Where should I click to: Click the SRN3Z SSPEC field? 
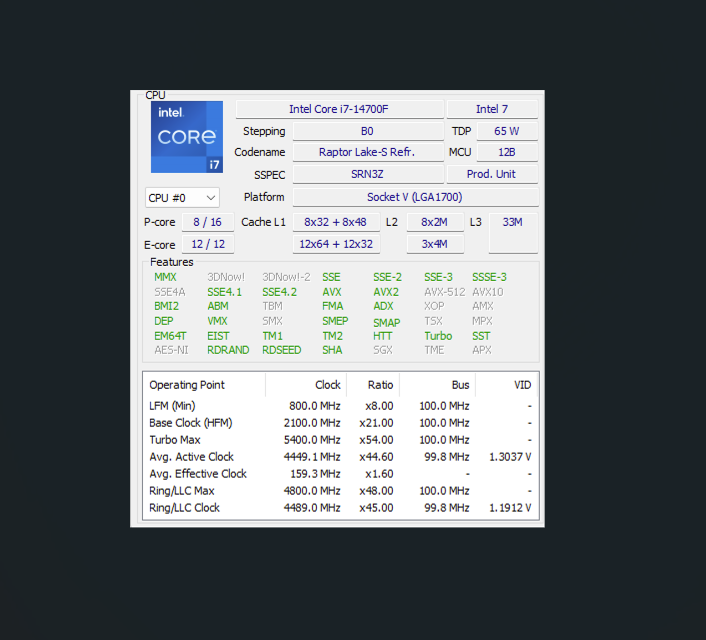pyautogui.click(x=368, y=174)
